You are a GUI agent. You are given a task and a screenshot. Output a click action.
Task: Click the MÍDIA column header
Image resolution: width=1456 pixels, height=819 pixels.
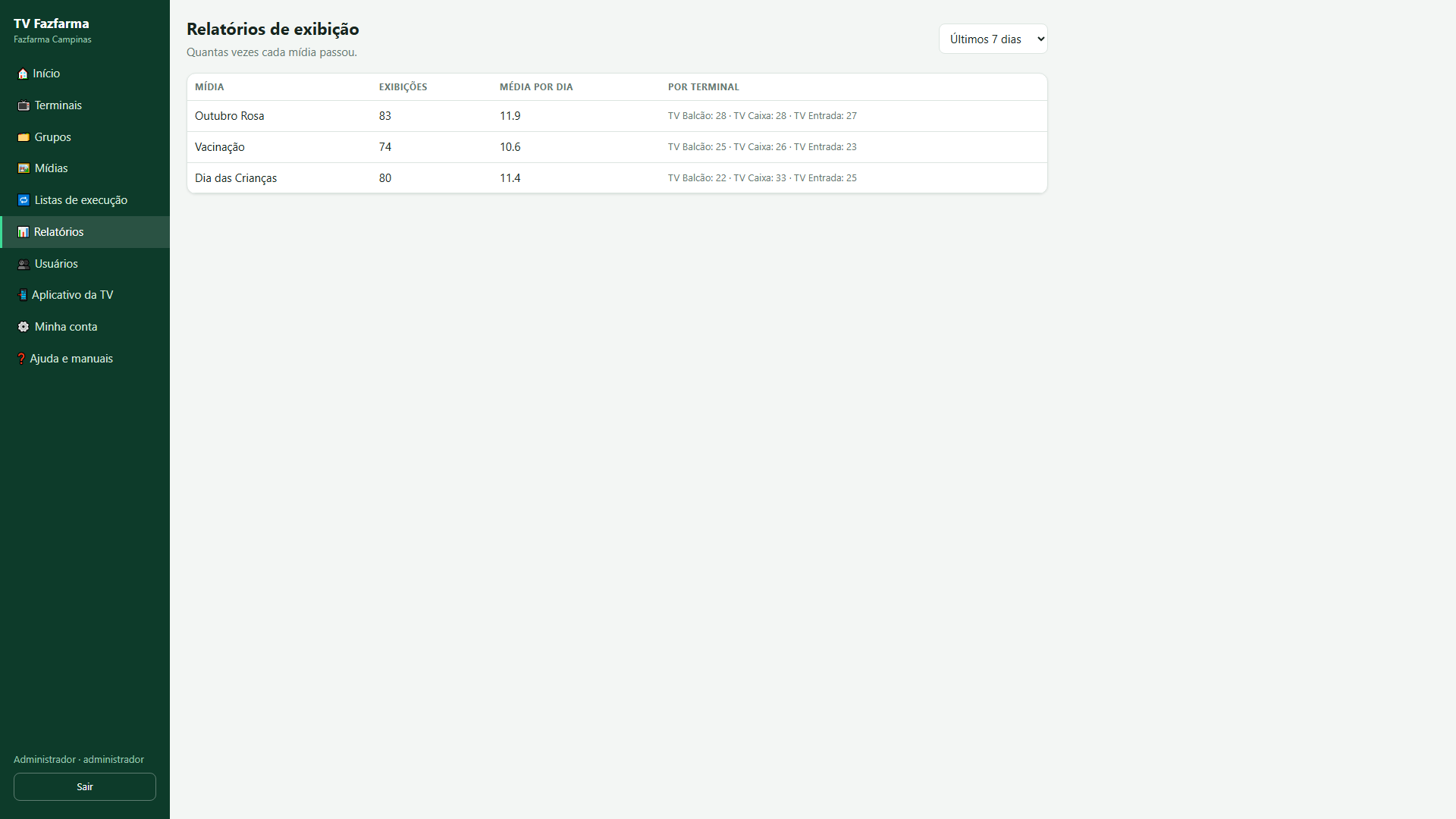(x=209, y=87)
